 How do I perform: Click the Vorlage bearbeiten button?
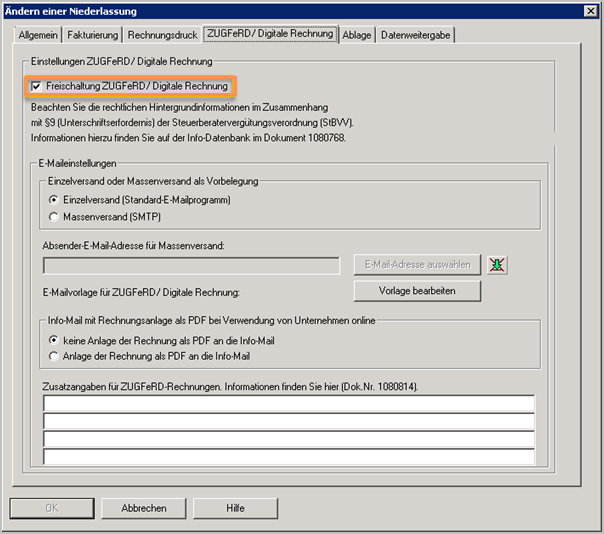pos(417,291)
